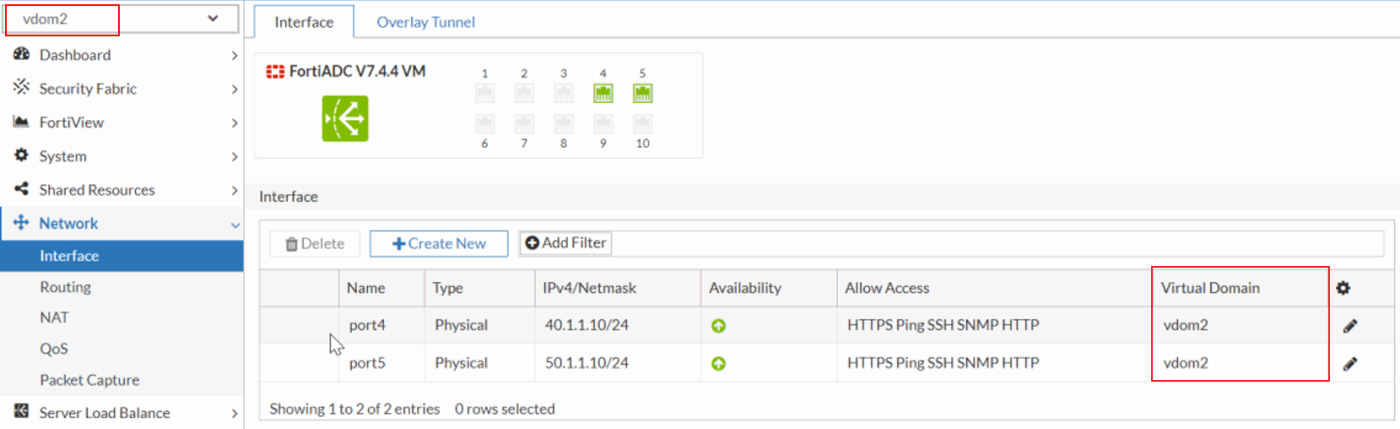Select the Interface tab
The image size is (1400, 429).
(x=304, y=21)
